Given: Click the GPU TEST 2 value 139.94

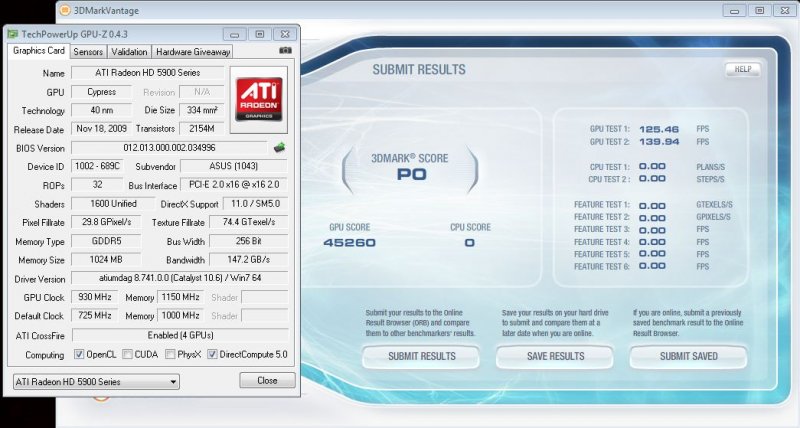Looking at the screenshot, I should click(x=659, y=142).
